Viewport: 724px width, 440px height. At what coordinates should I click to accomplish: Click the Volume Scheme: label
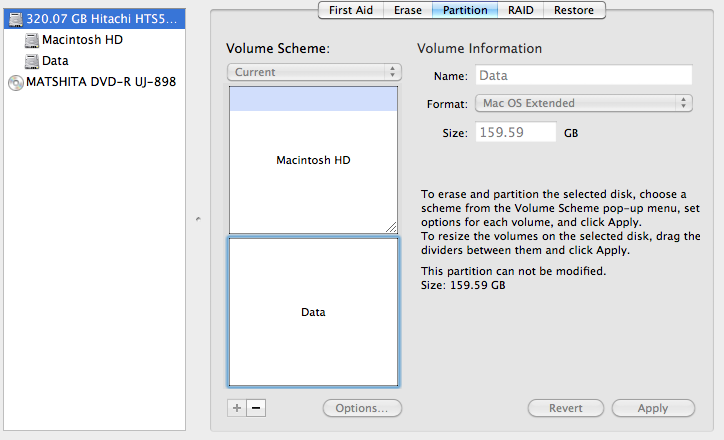(x=278, y=48)
